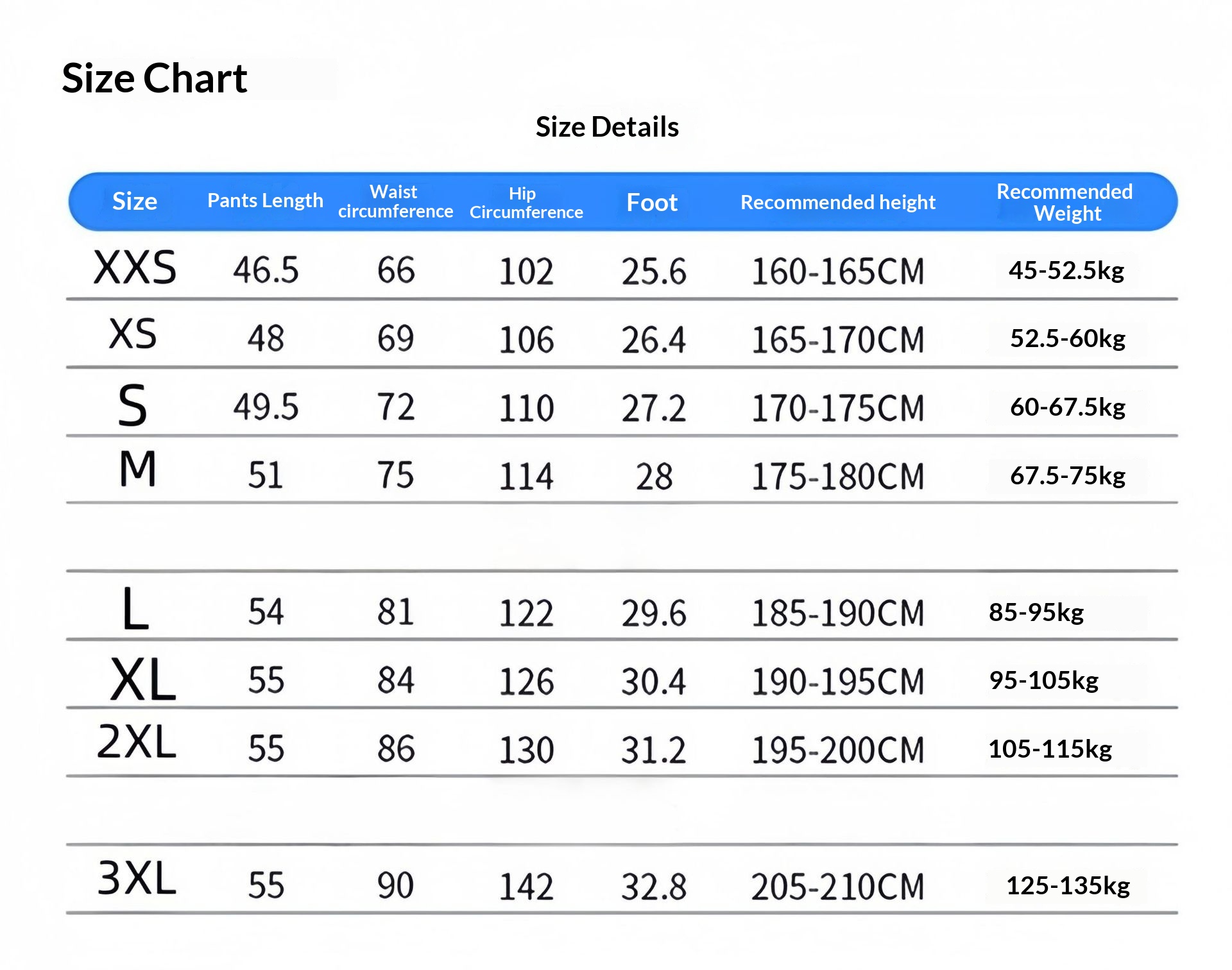
Task: Click the M size label
Action: coord(137,469)
